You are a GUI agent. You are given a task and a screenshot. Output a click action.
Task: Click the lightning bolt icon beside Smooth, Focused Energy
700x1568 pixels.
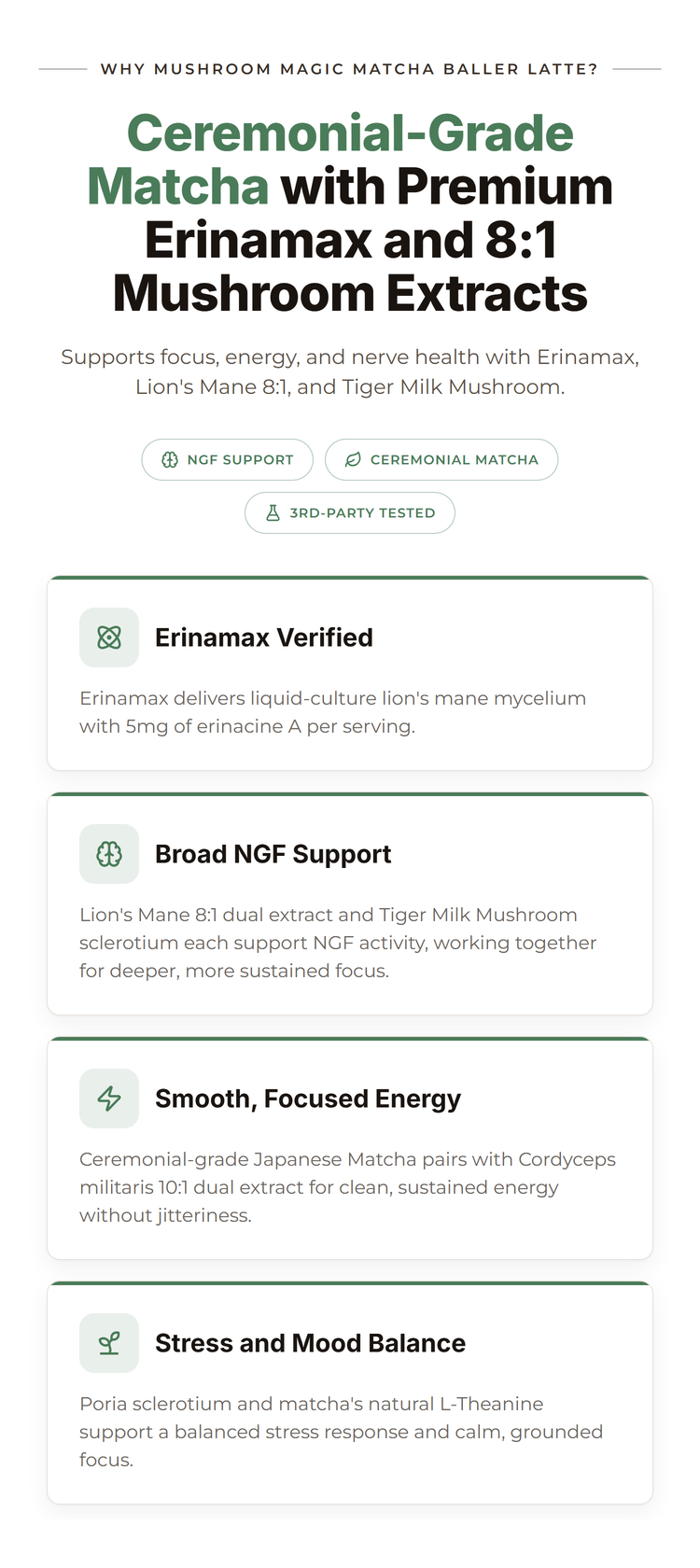point(109,1099)
